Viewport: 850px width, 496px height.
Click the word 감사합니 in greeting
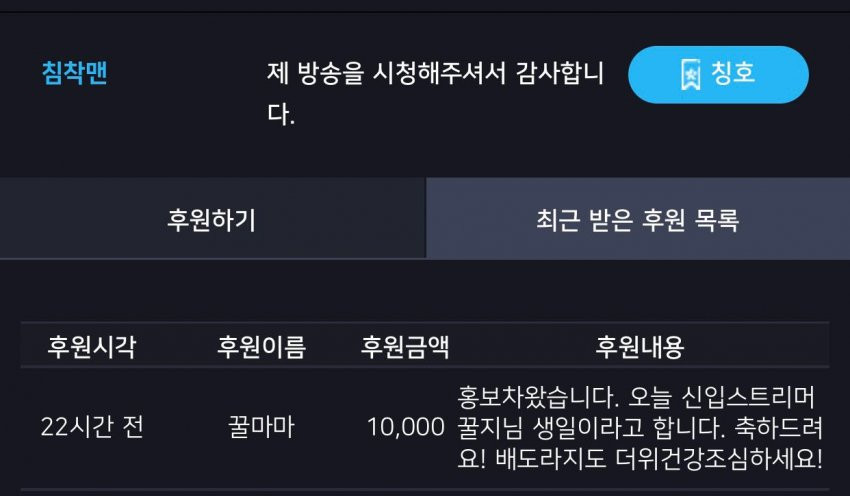pos(559,73)
